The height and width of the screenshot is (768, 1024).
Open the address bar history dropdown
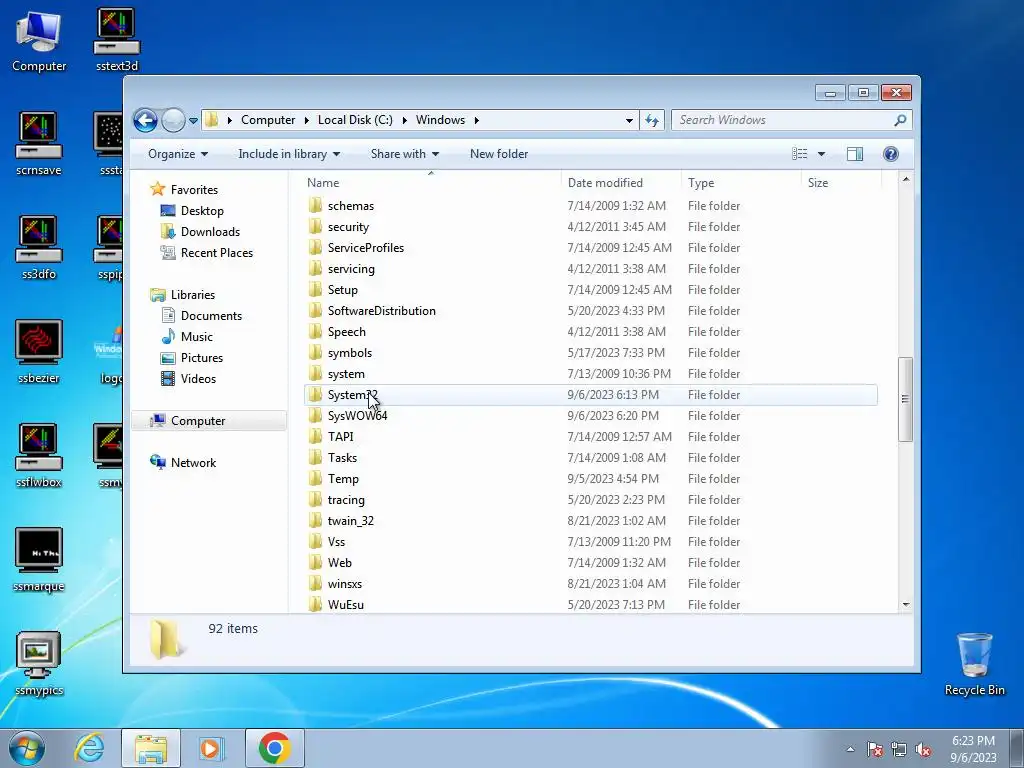click(x=629, y=121)
